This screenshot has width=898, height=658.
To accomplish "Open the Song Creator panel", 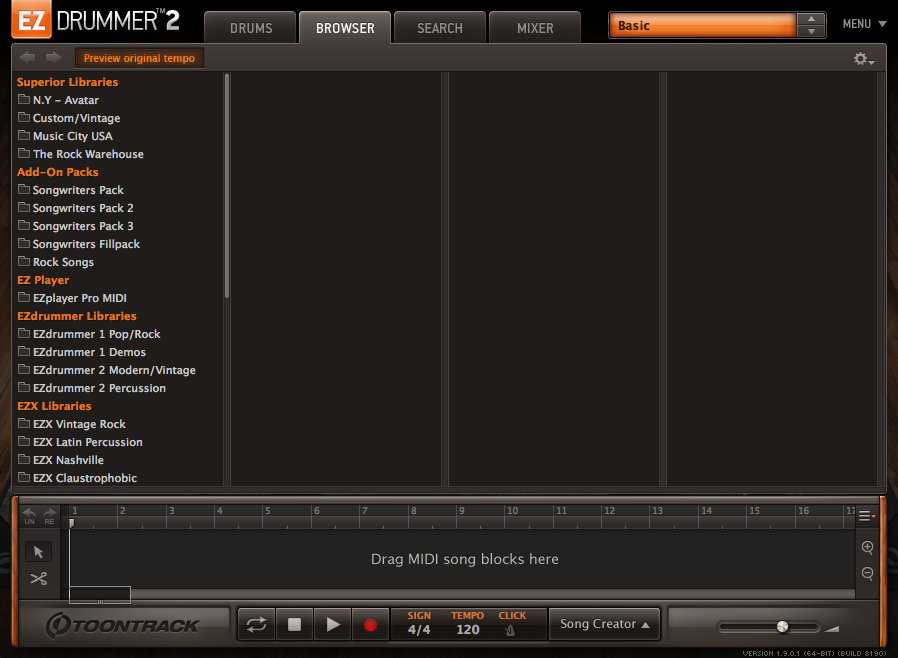I will 604,623.
